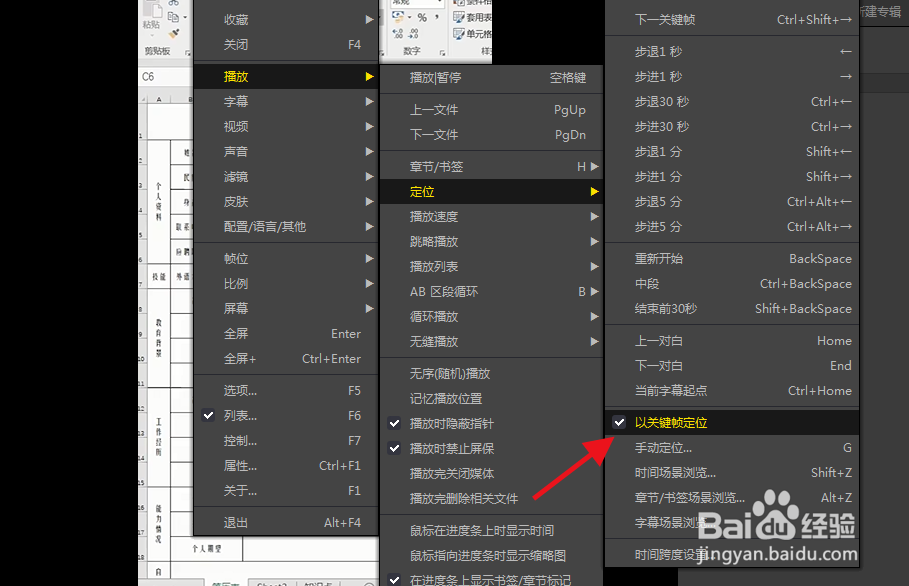
Task: Open the 视频 submenu
Action: (286, 126)
